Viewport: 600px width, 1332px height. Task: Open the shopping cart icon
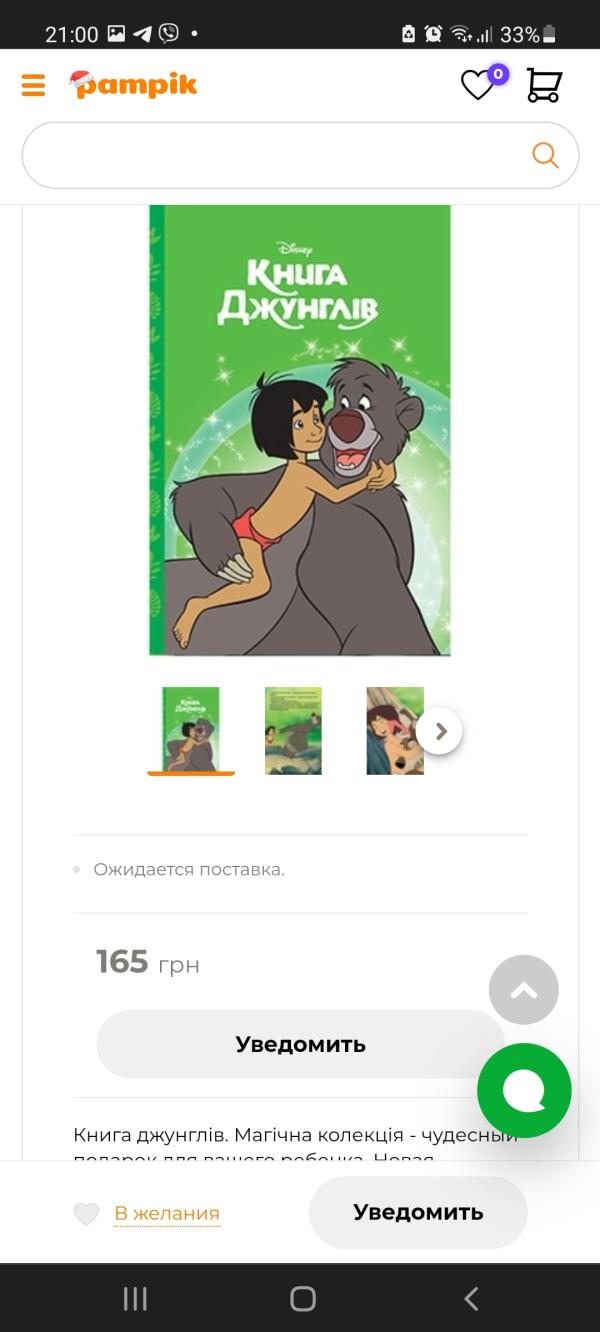pyautogui.click(x=544, y=85)
